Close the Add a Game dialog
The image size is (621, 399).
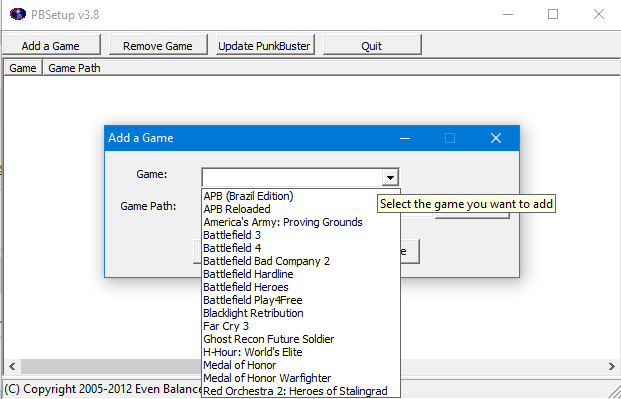coord(496,138)
